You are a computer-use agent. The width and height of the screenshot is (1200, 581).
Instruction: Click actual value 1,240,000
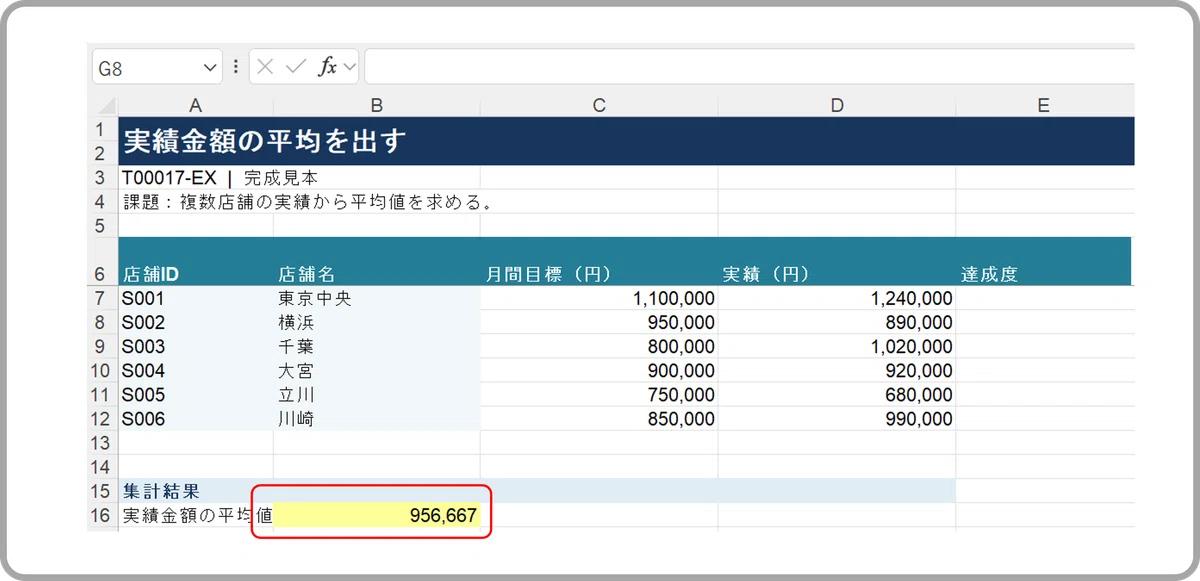[x=837, y=298]
